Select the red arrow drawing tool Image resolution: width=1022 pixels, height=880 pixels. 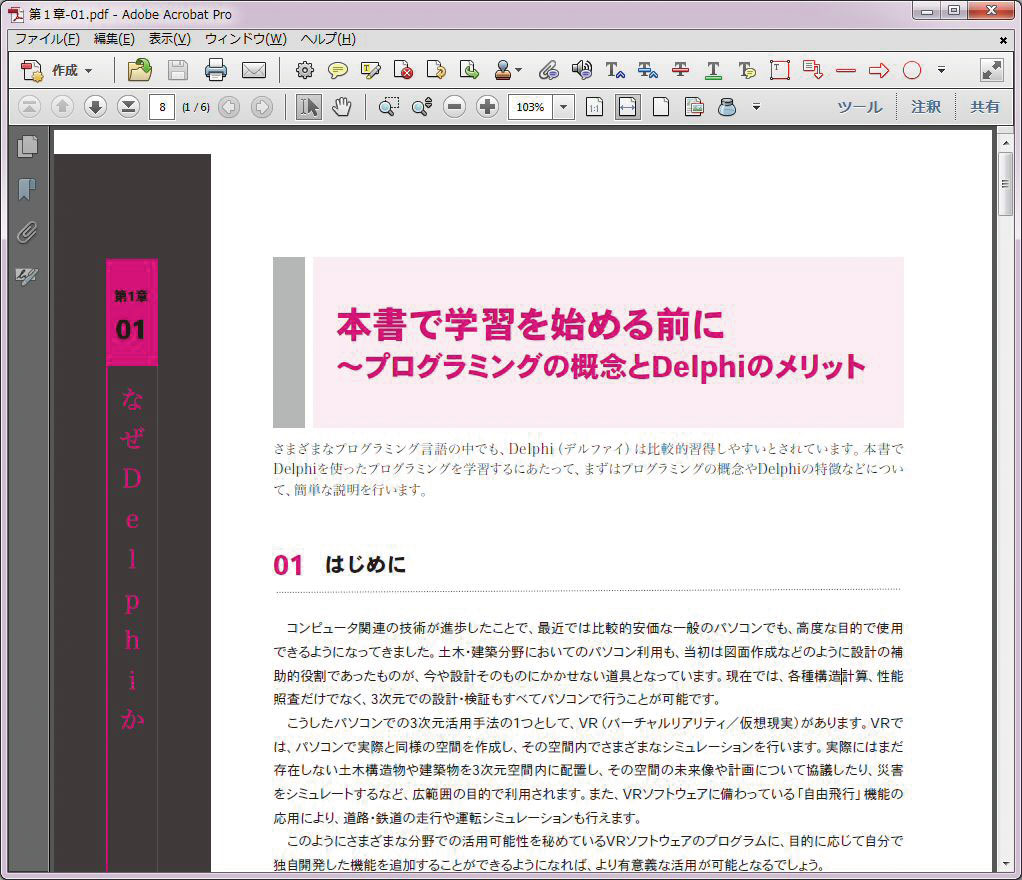(879, 70)
